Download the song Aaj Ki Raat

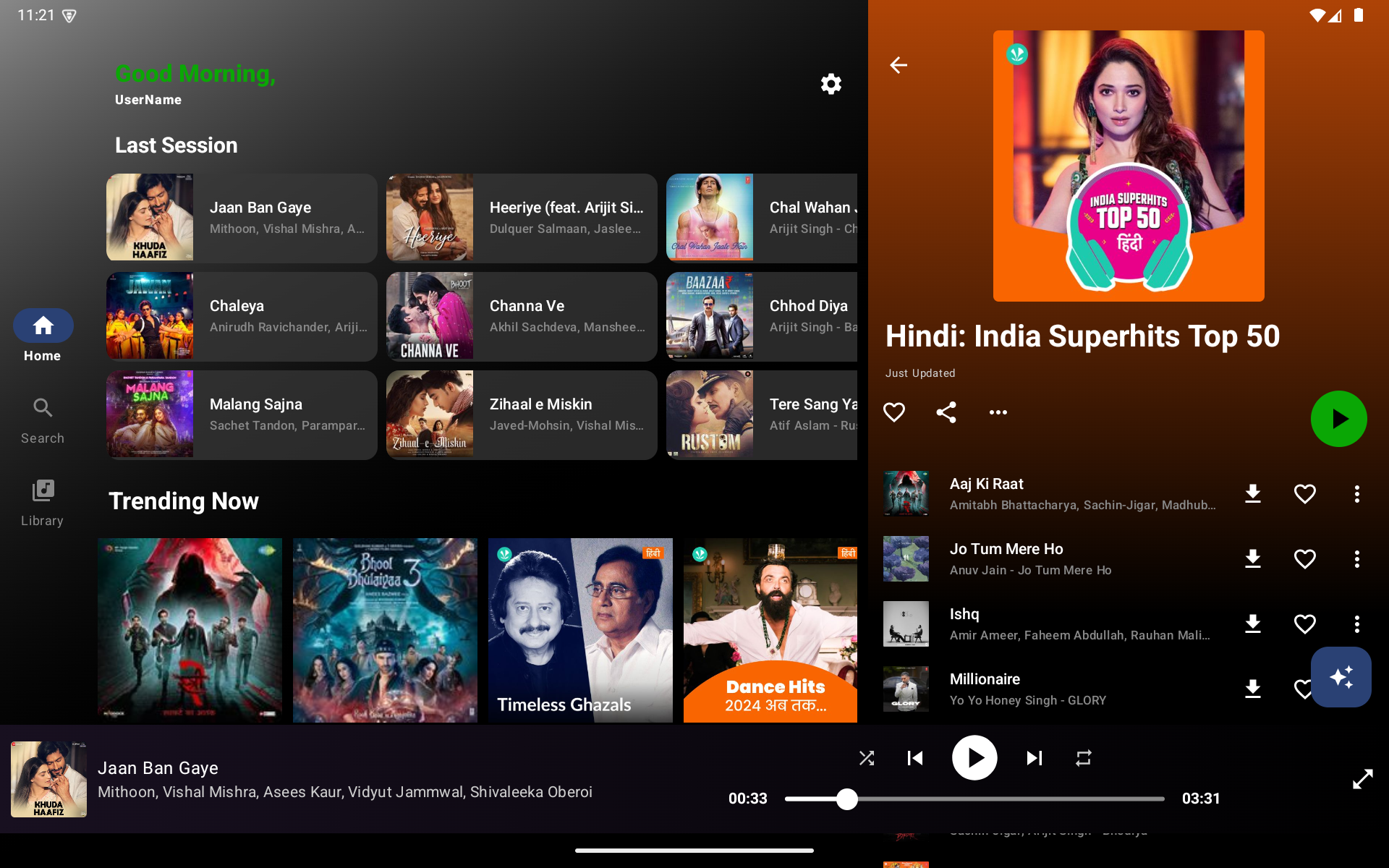[1252, 493]
